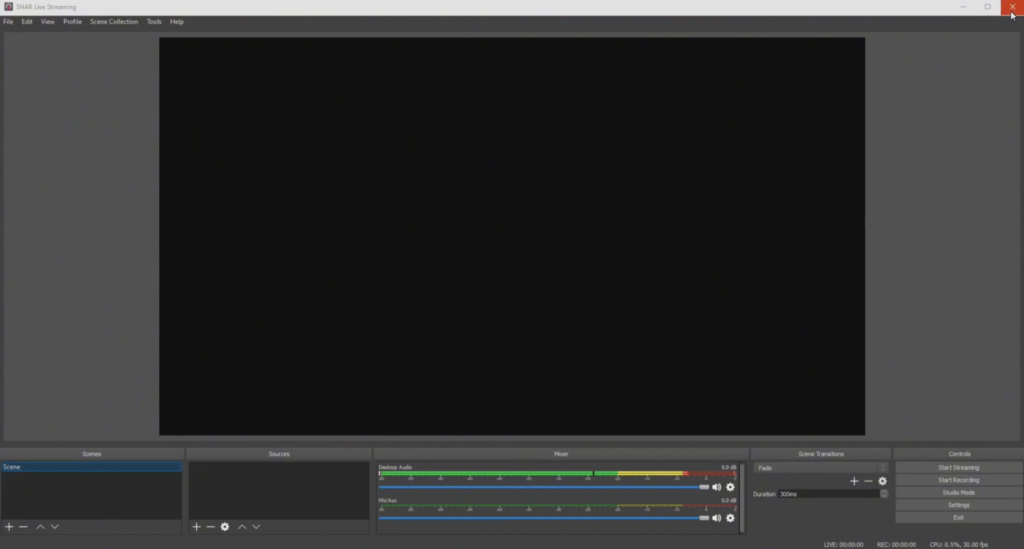Click the Start Recording button

tap(958, 480)
